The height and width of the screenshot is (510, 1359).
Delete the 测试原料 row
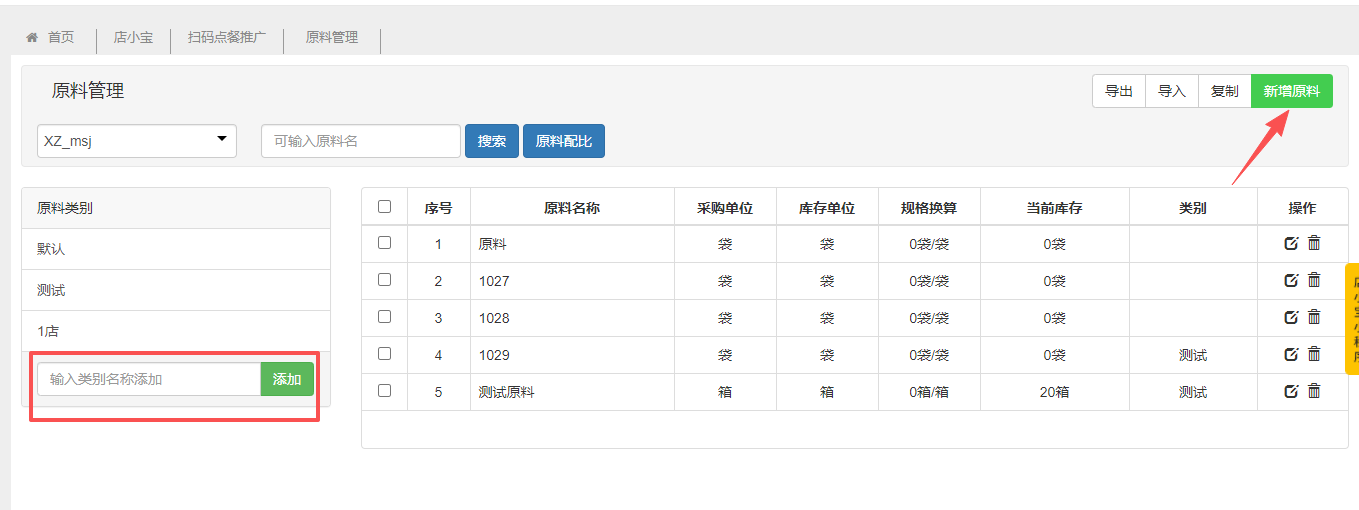click(1314, 391)
